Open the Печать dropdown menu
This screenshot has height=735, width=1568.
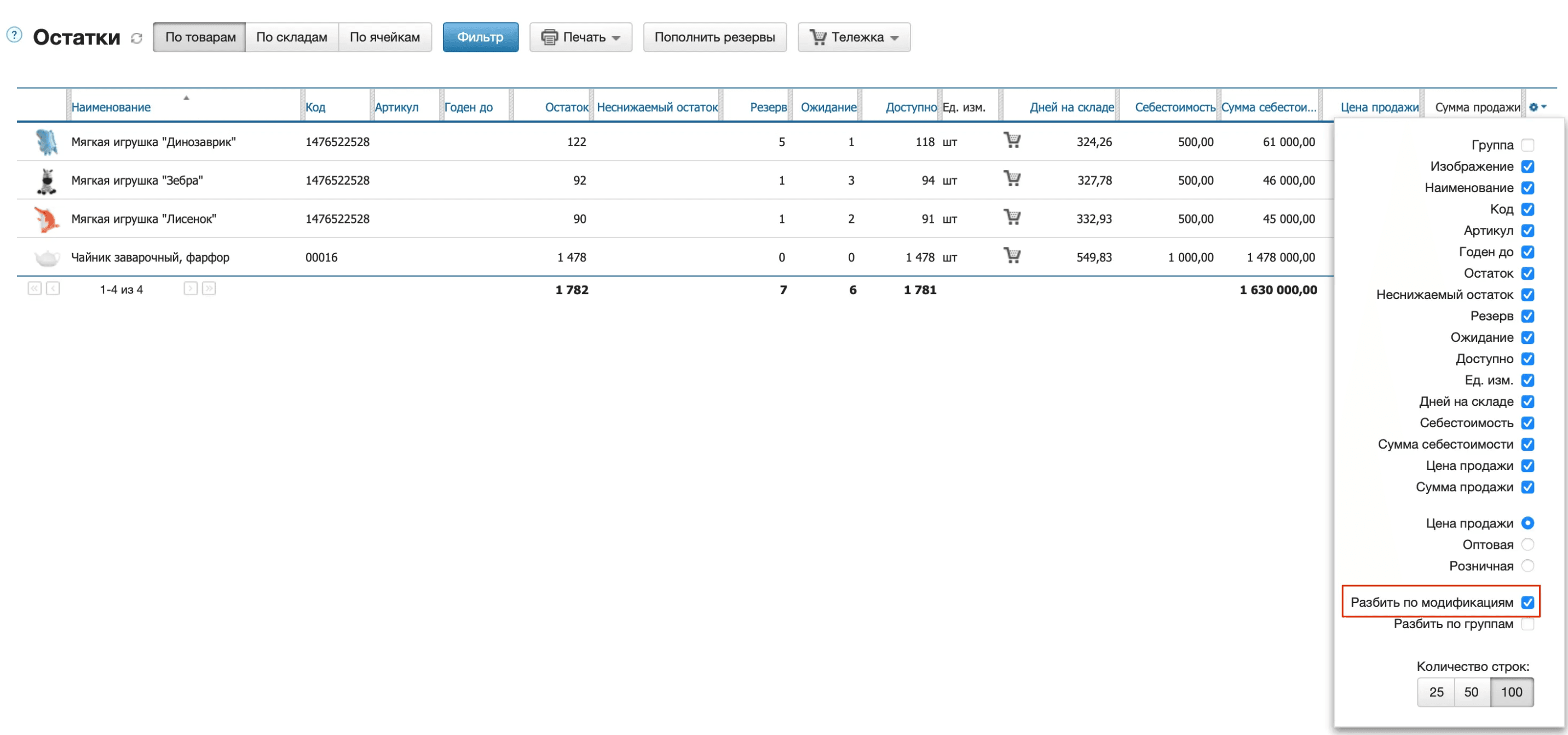tap(581, 37)
